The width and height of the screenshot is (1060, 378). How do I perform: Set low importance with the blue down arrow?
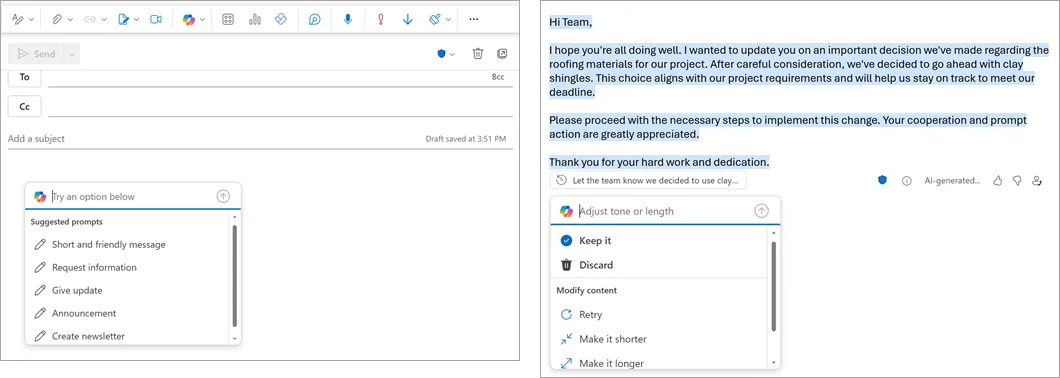[408, 20]
